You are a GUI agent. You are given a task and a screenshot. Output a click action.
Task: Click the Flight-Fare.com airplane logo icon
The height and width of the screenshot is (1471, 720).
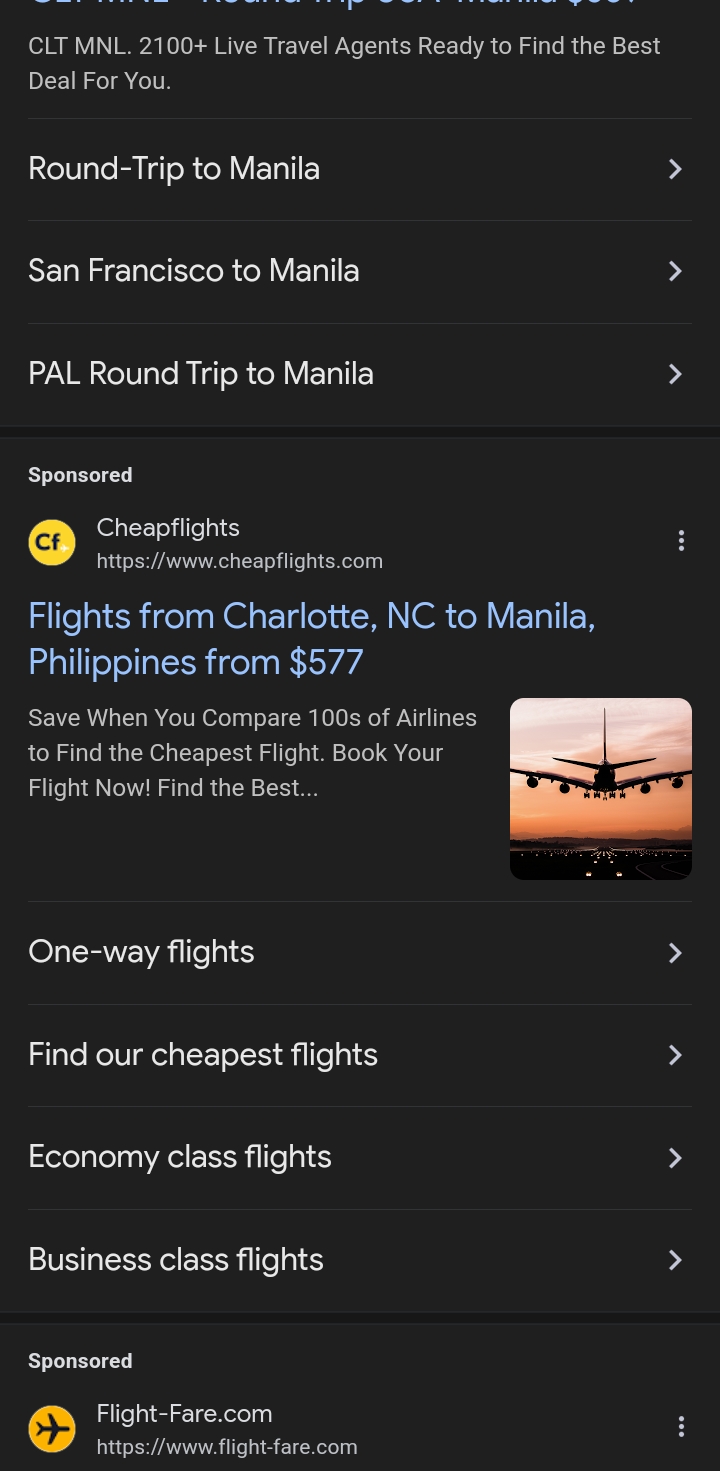tap(52, 1429)
